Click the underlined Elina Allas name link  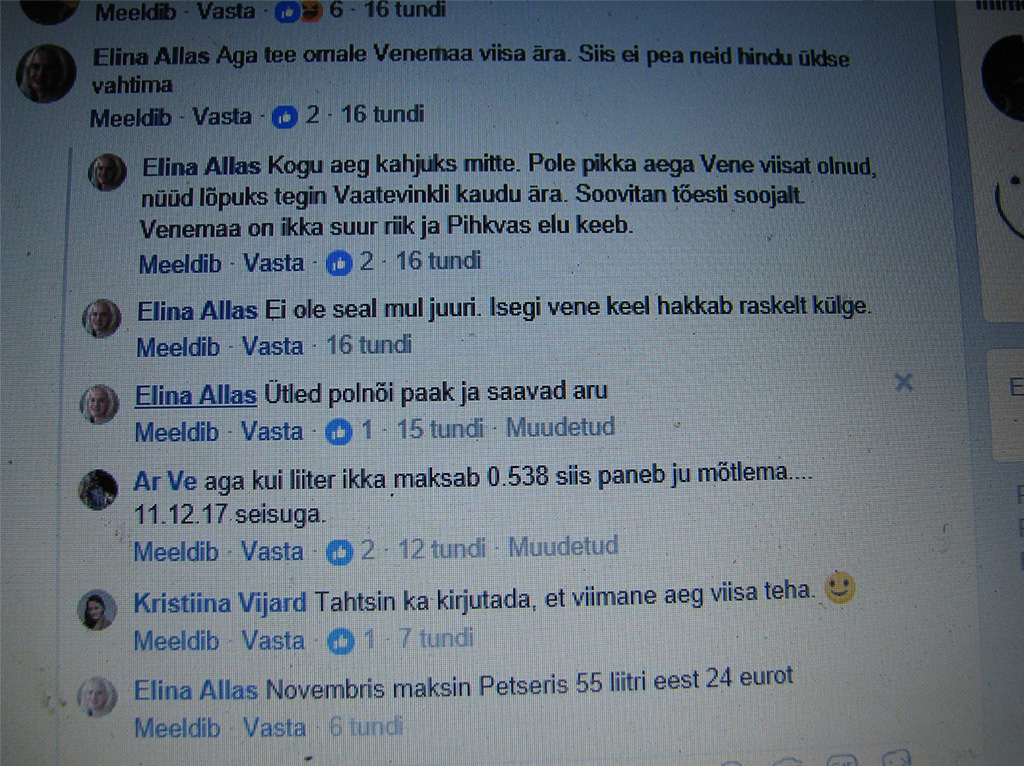pyautogui.click(x=196, y=395)
